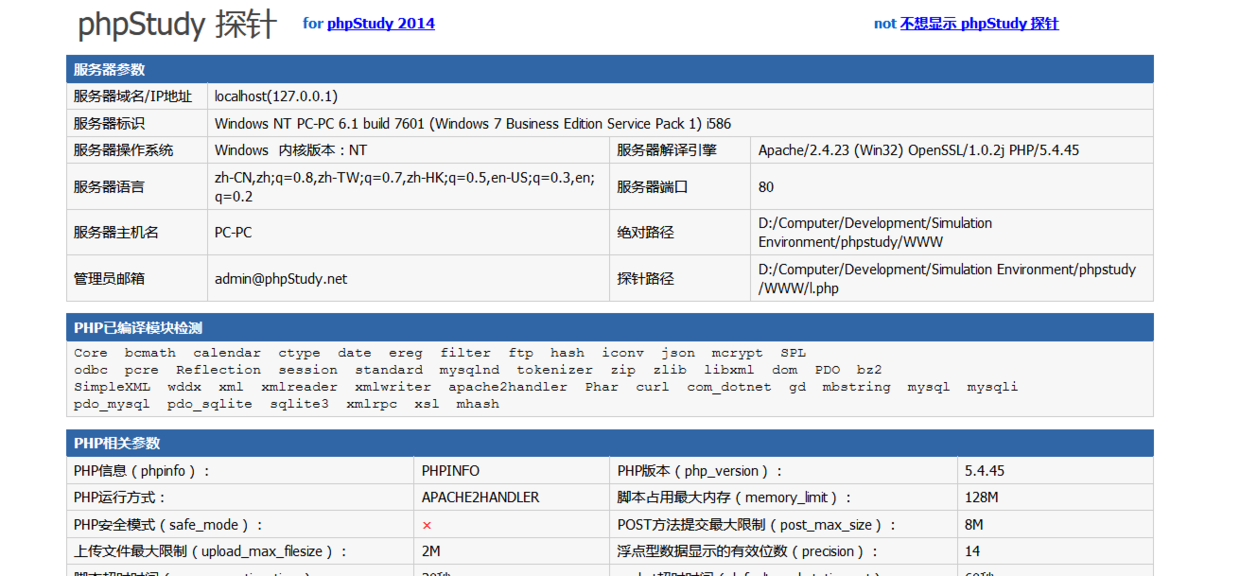The image size is (1240, 576).
Task: Click the PHP安全模式（safe_mode） label
Action: pyautogui.click(x=169, y=524)
